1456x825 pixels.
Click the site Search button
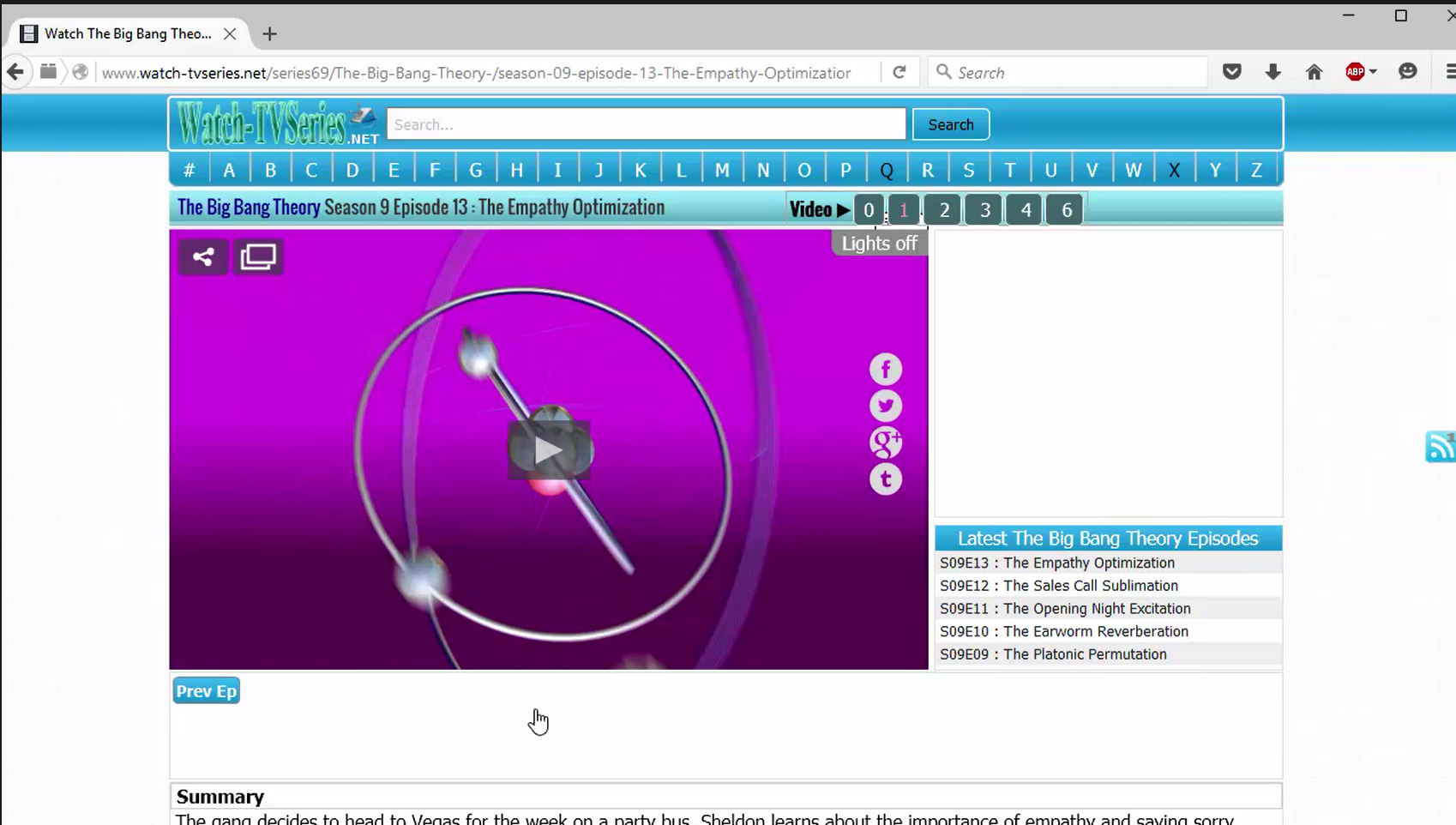951,124
